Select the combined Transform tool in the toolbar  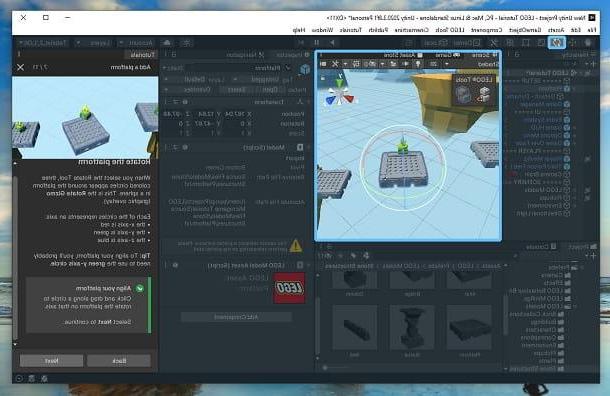pos(510,42)
